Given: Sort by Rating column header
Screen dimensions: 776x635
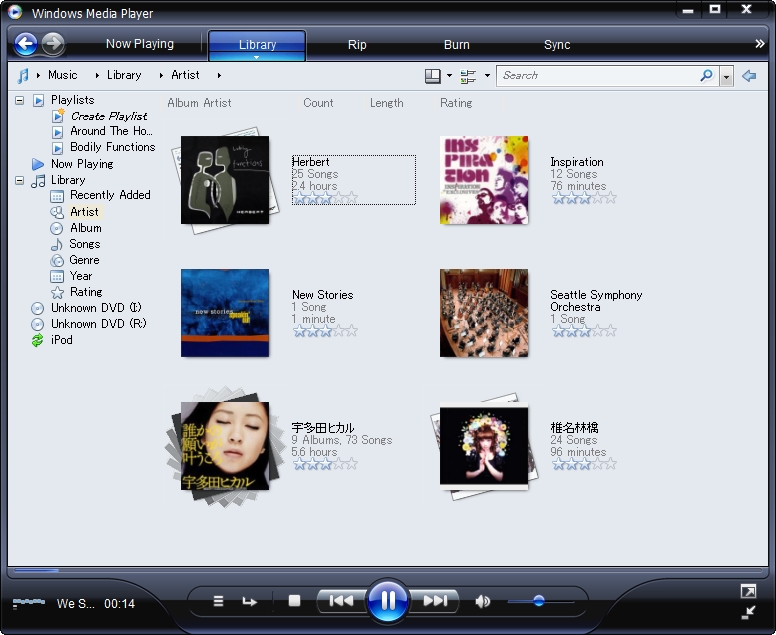Looking at the screenshot, I should point(456,103).
